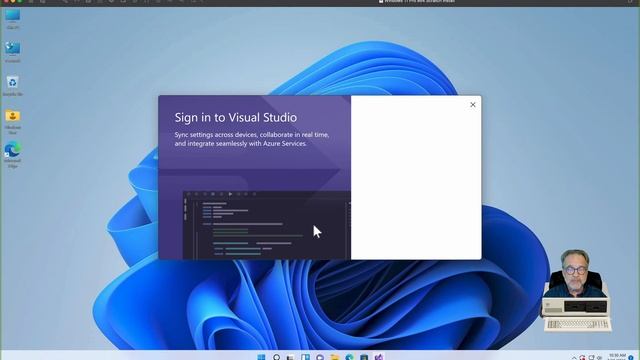The width and height of the screenshot is (640, 360).
Task: Show hidden system tray icons chevron
Action: [574, 358]
